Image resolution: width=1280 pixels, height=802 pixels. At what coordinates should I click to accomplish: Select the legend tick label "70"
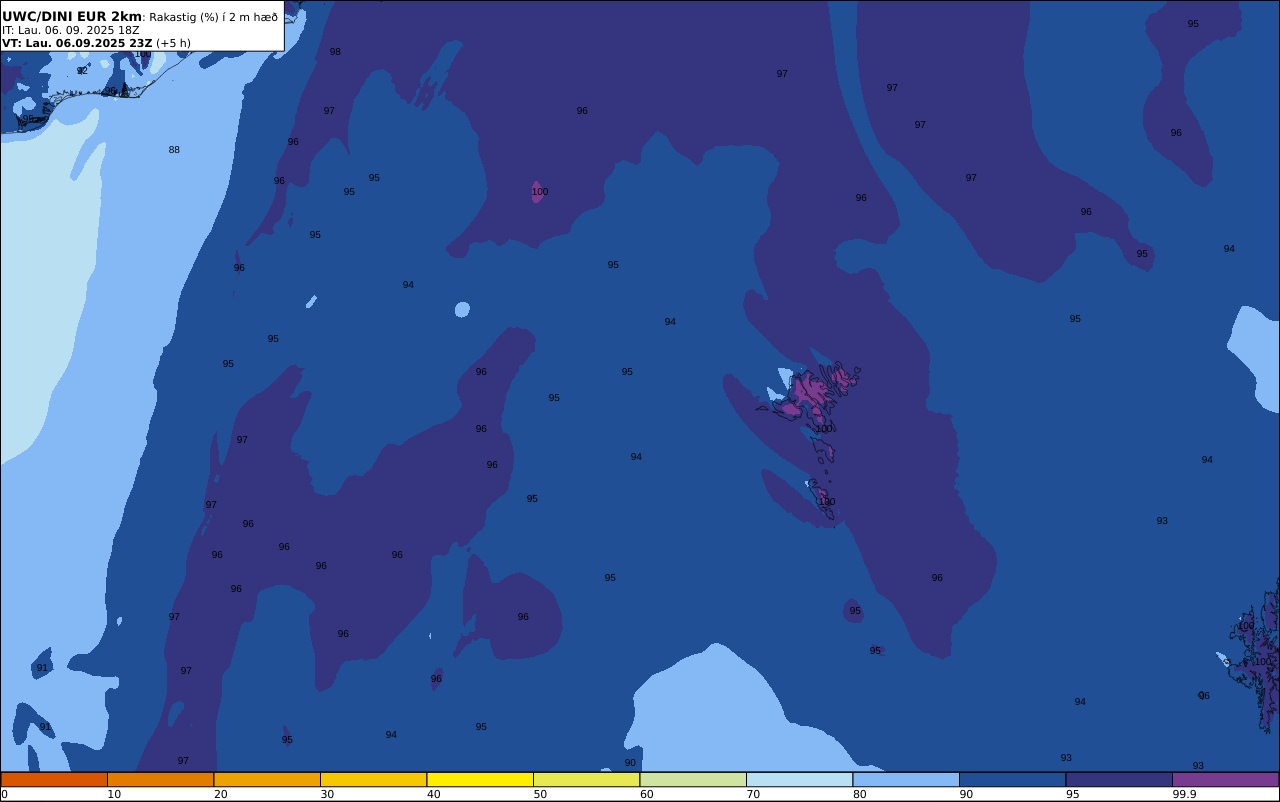753,794
